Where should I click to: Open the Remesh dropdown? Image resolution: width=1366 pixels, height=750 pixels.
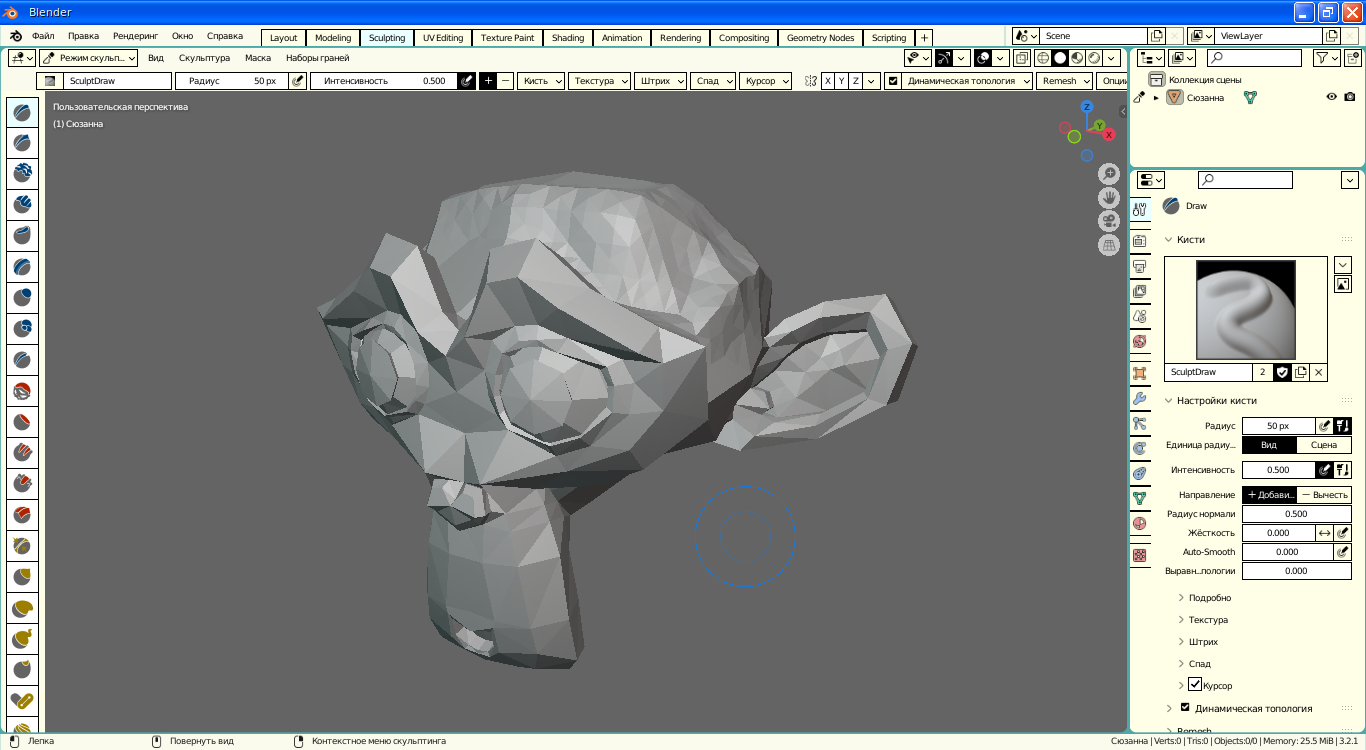(x=1064, y=81)
